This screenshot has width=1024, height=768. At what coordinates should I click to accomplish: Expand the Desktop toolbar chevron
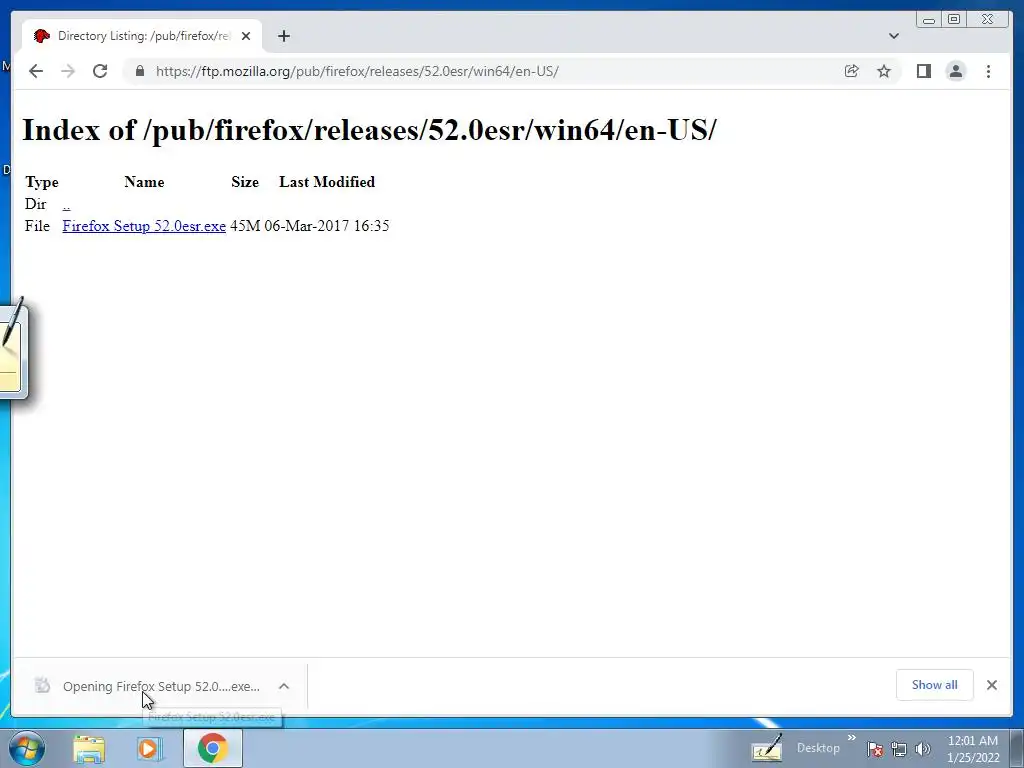[x=852, y=738]
